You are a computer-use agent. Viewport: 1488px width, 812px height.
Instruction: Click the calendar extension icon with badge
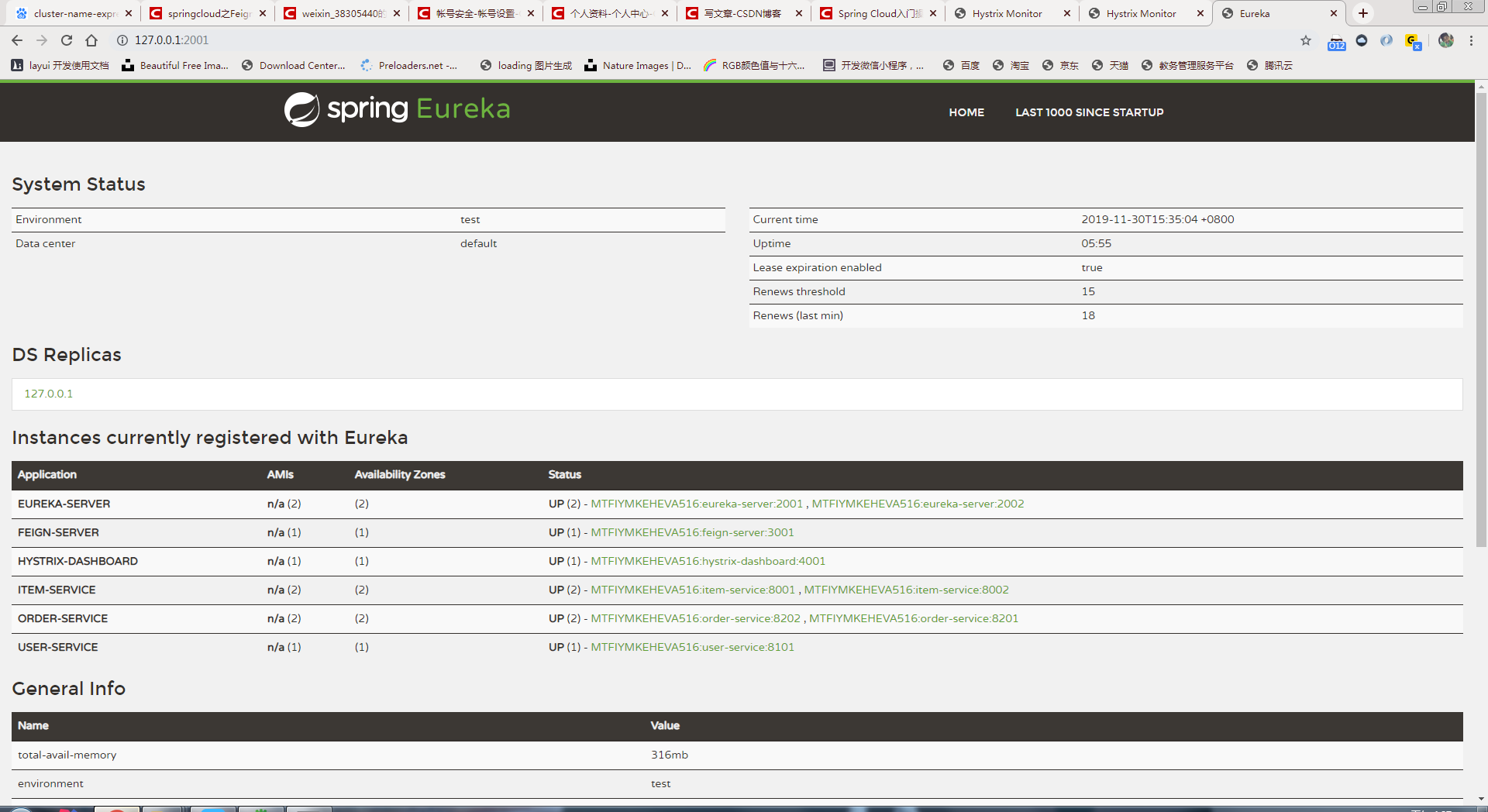pos(1337,43)
